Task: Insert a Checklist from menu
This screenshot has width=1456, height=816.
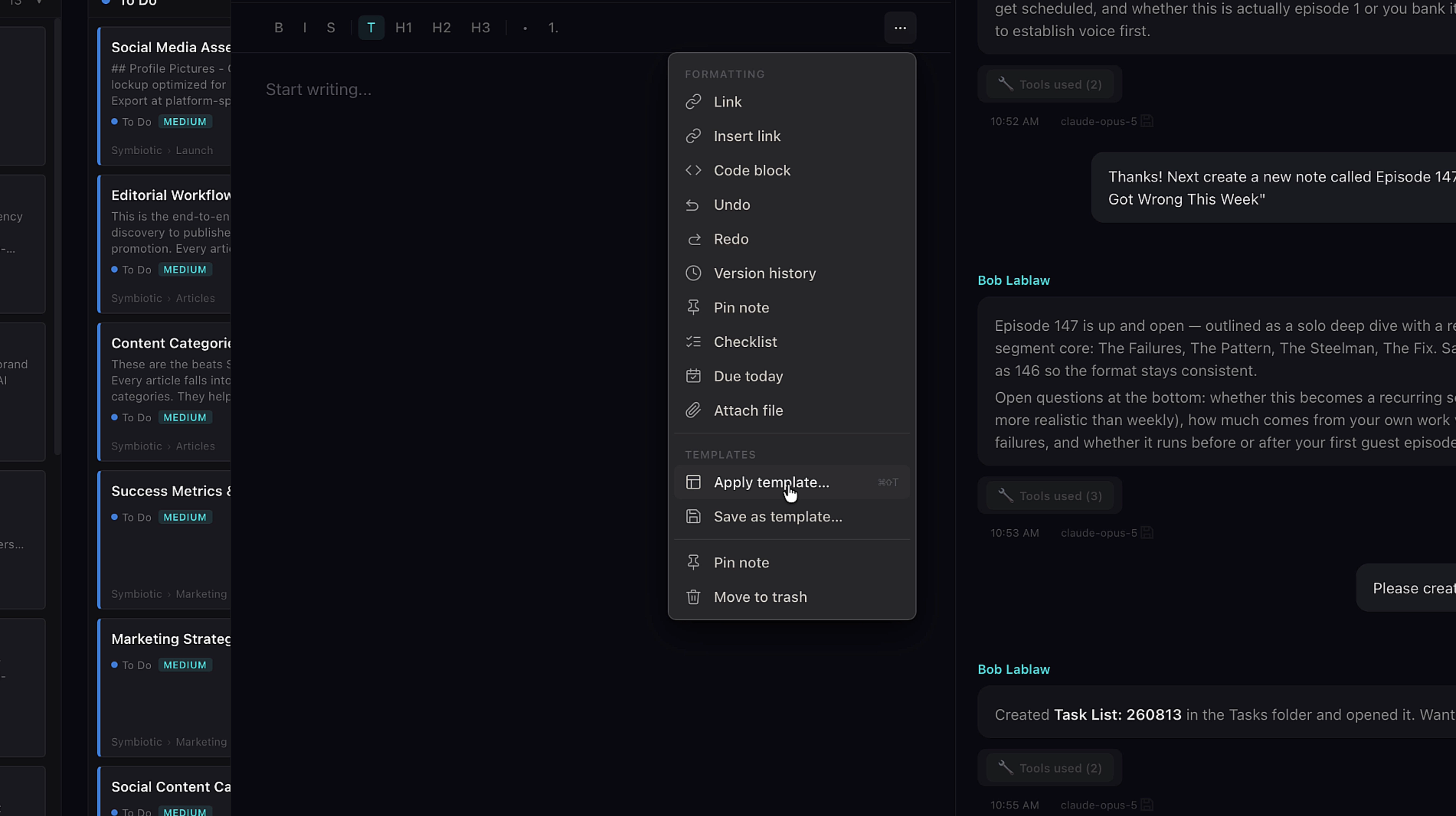Action: (791, 342)
